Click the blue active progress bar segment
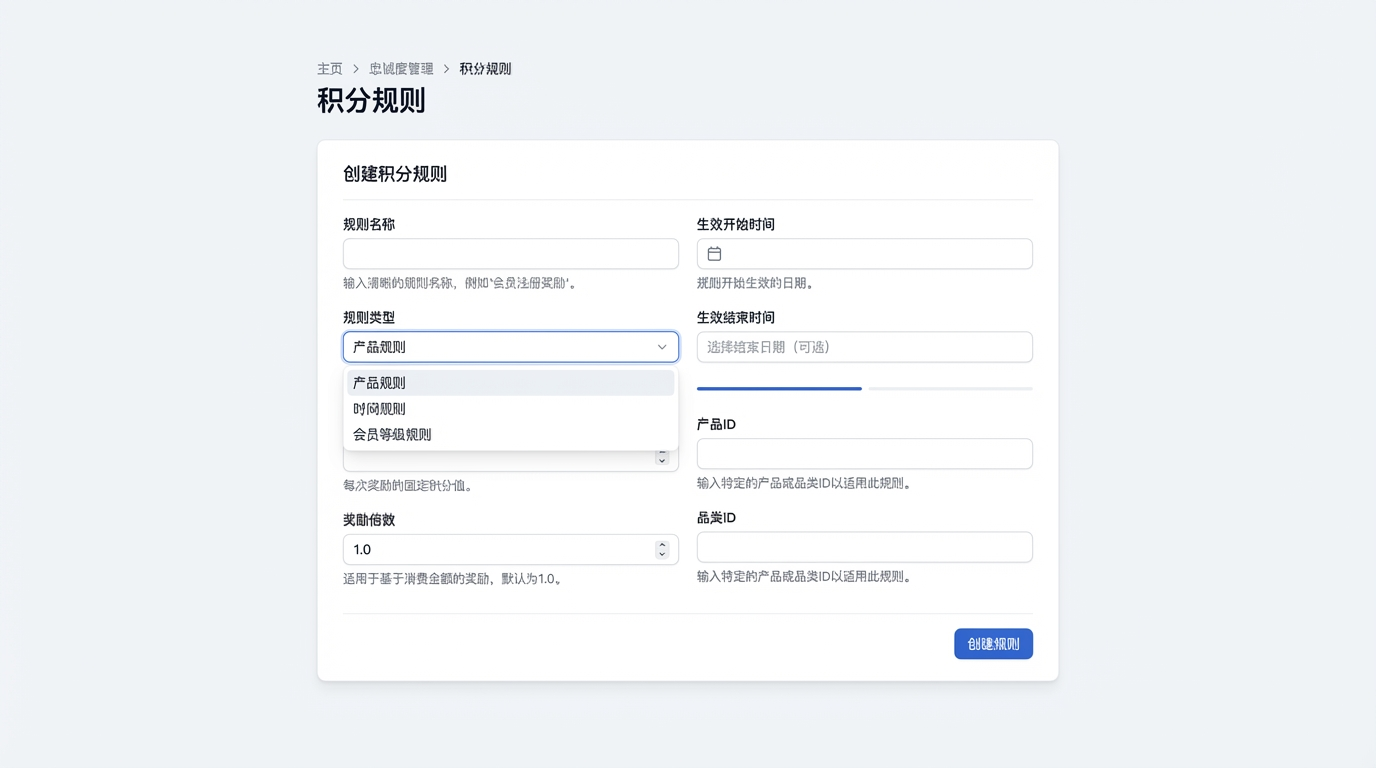This screenshot has width=1376, height=768. pyautogui.click(x=779, y=388)
